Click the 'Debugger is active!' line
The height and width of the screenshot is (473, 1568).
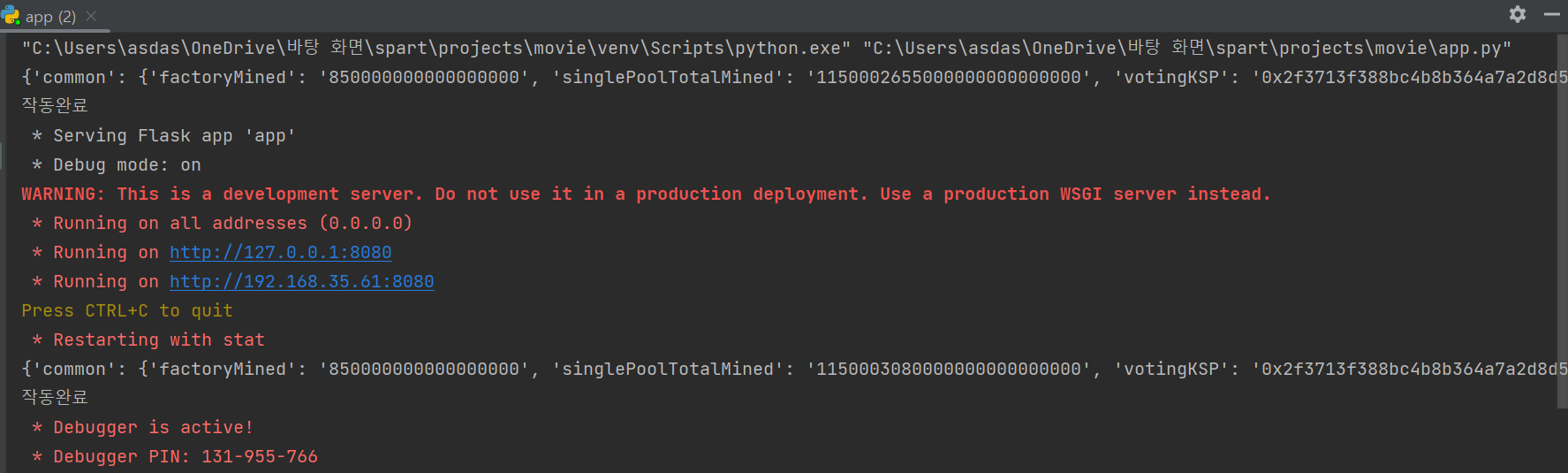tap(143, 427)
